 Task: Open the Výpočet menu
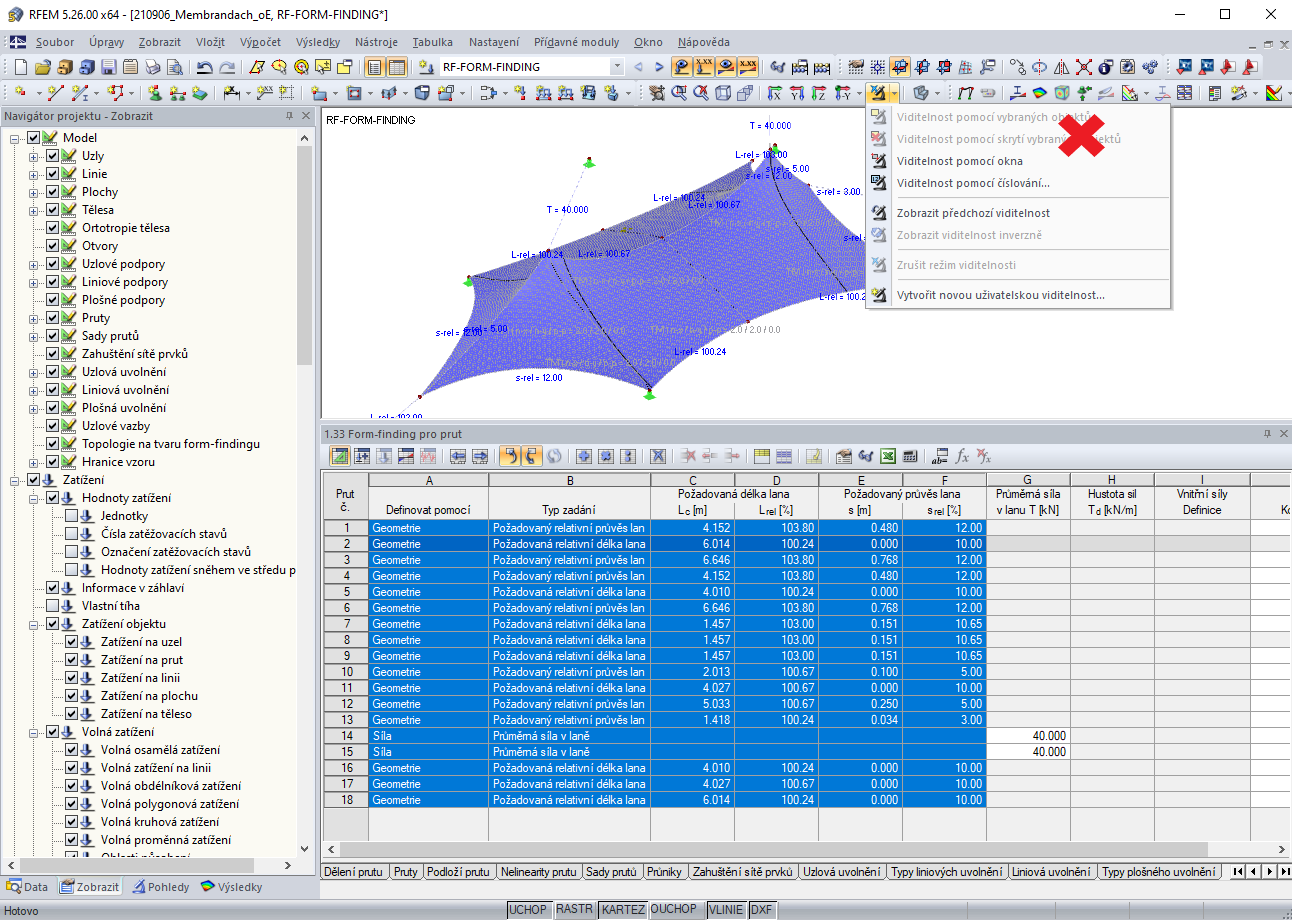[260, 42]
